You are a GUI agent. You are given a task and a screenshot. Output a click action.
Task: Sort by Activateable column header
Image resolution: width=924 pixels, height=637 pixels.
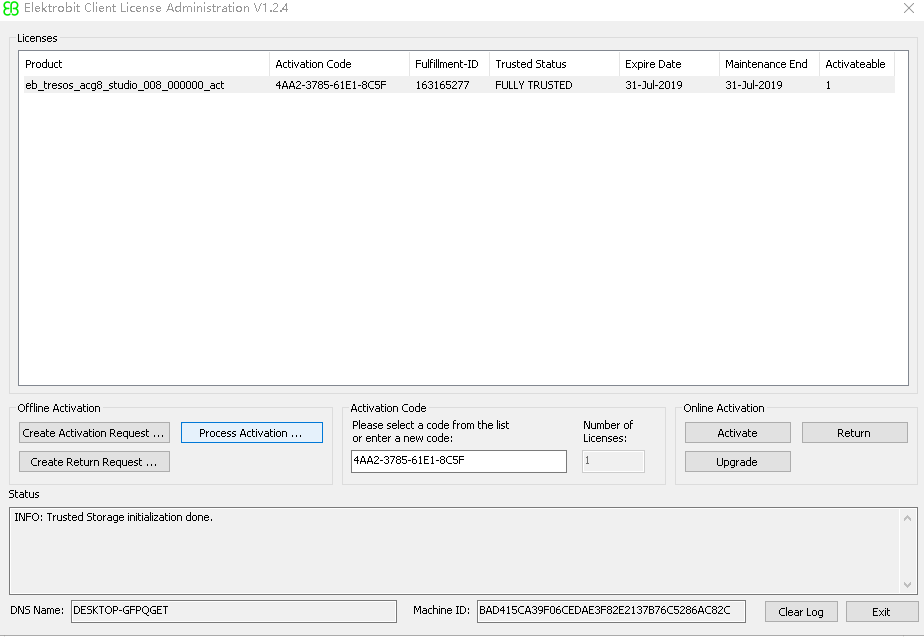tap(857, 64)
